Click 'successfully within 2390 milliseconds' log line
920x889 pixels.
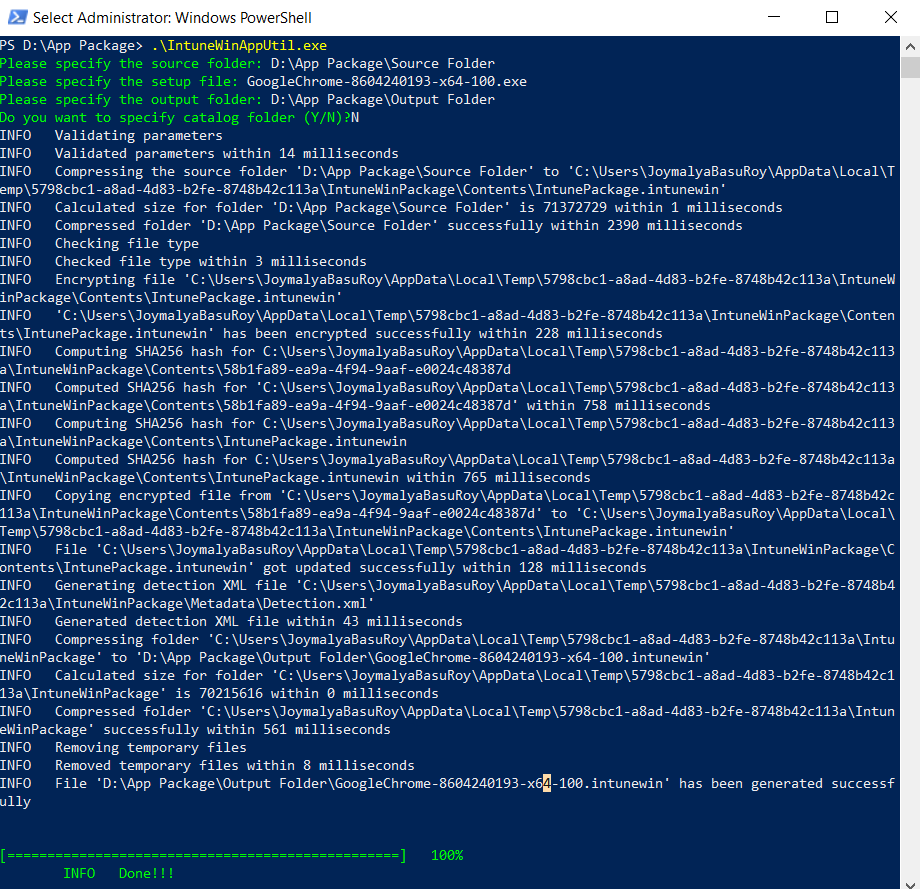pyautogui.click(x=371, y=226)
